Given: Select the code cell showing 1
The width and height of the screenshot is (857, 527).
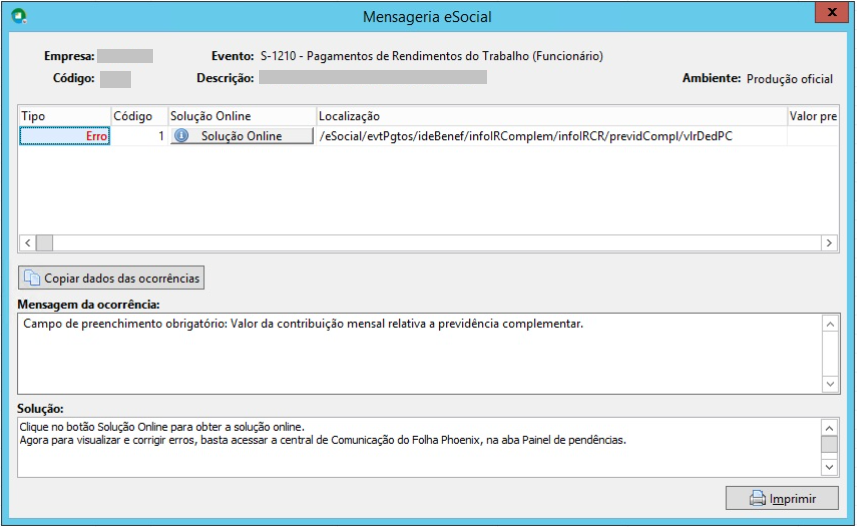Looking at the screenshot, I should 139,136.
